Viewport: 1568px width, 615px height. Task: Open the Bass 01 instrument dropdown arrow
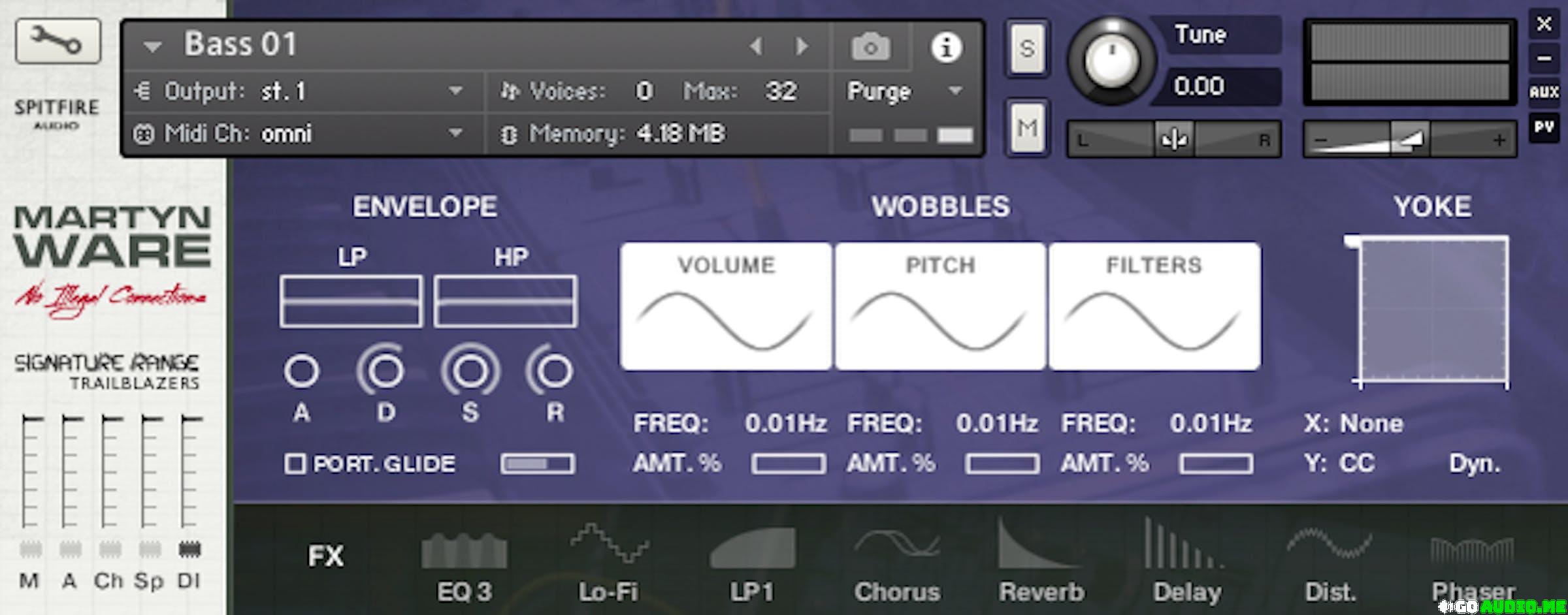pyautogui.click(x=152, y=47)
